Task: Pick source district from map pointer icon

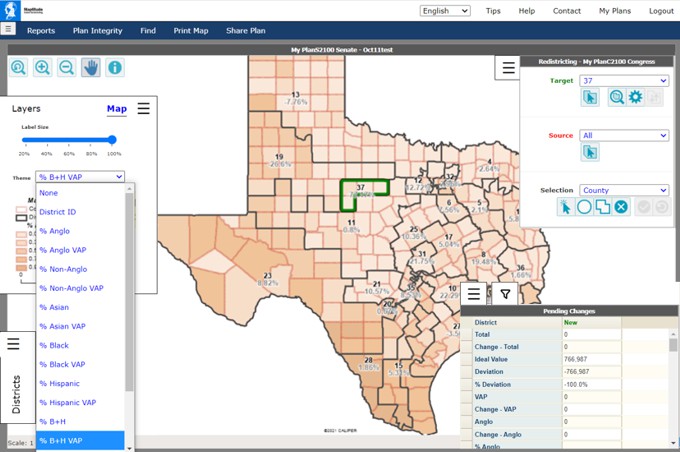Action: (x=590, y=152)
